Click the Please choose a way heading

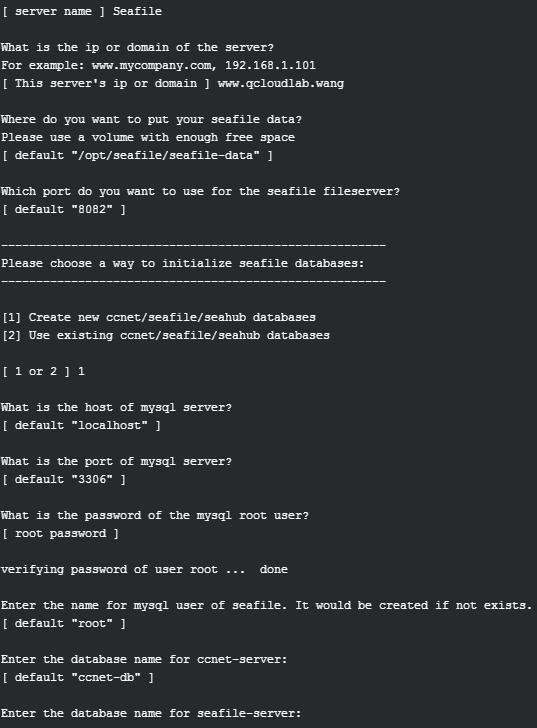(x=183, y=263)
